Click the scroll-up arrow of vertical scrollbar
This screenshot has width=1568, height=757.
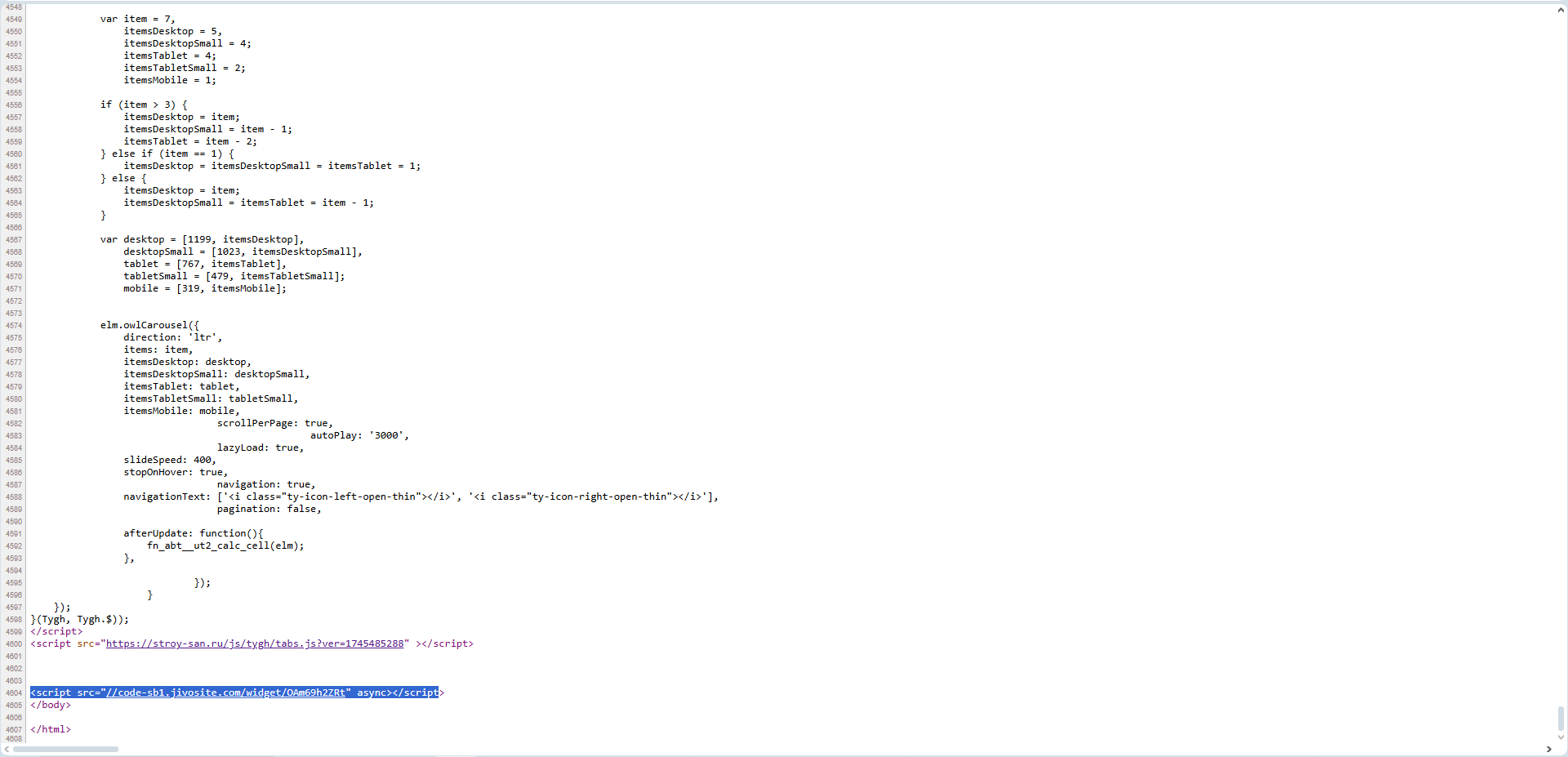point(1561,10)
